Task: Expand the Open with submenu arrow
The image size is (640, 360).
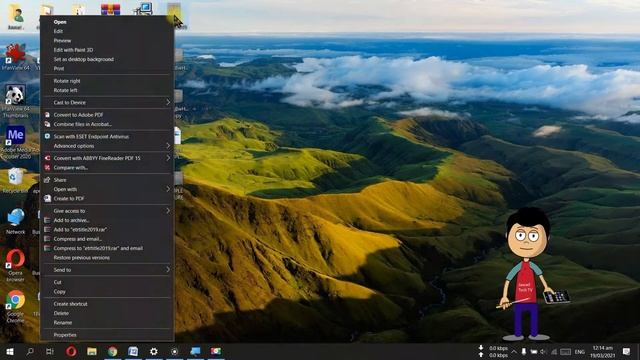Action: coord(168,189)
